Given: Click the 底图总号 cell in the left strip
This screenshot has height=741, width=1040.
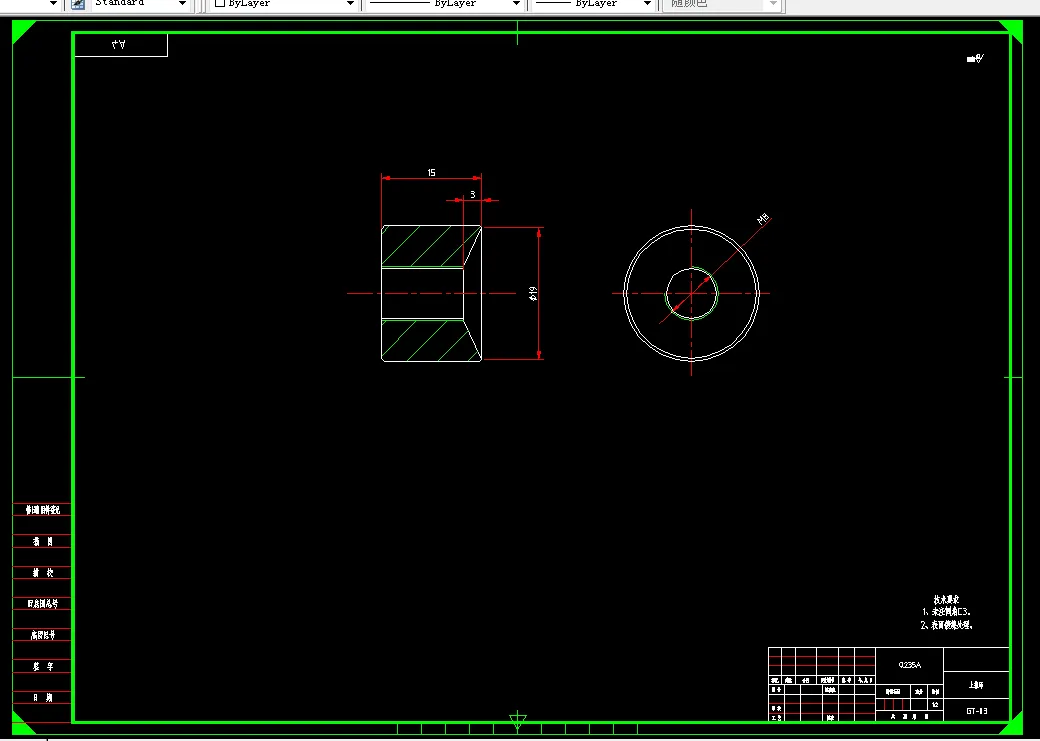Looking at the screenshot, I should click(x=42, y=636).
